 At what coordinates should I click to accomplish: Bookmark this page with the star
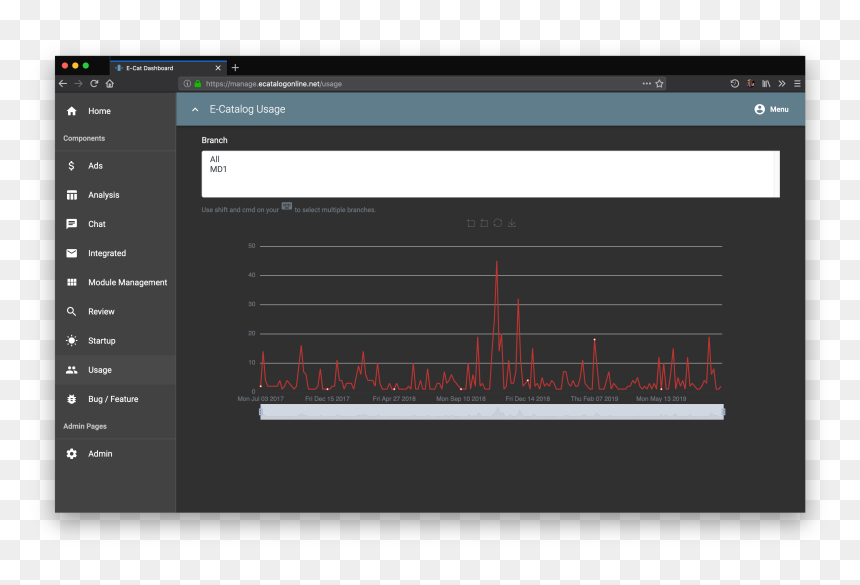[x=660, y=84]
